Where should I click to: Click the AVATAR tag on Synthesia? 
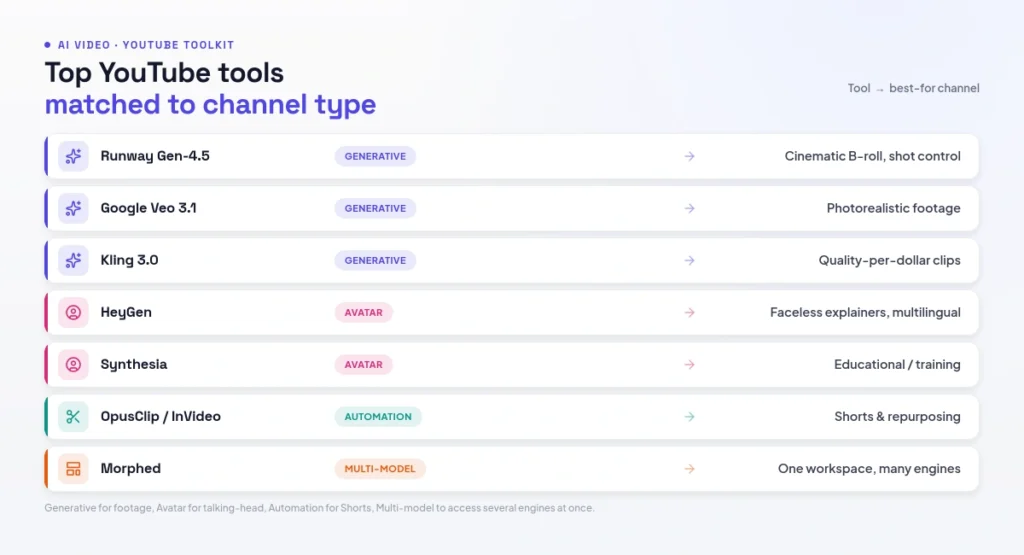(x=363, y=364)
